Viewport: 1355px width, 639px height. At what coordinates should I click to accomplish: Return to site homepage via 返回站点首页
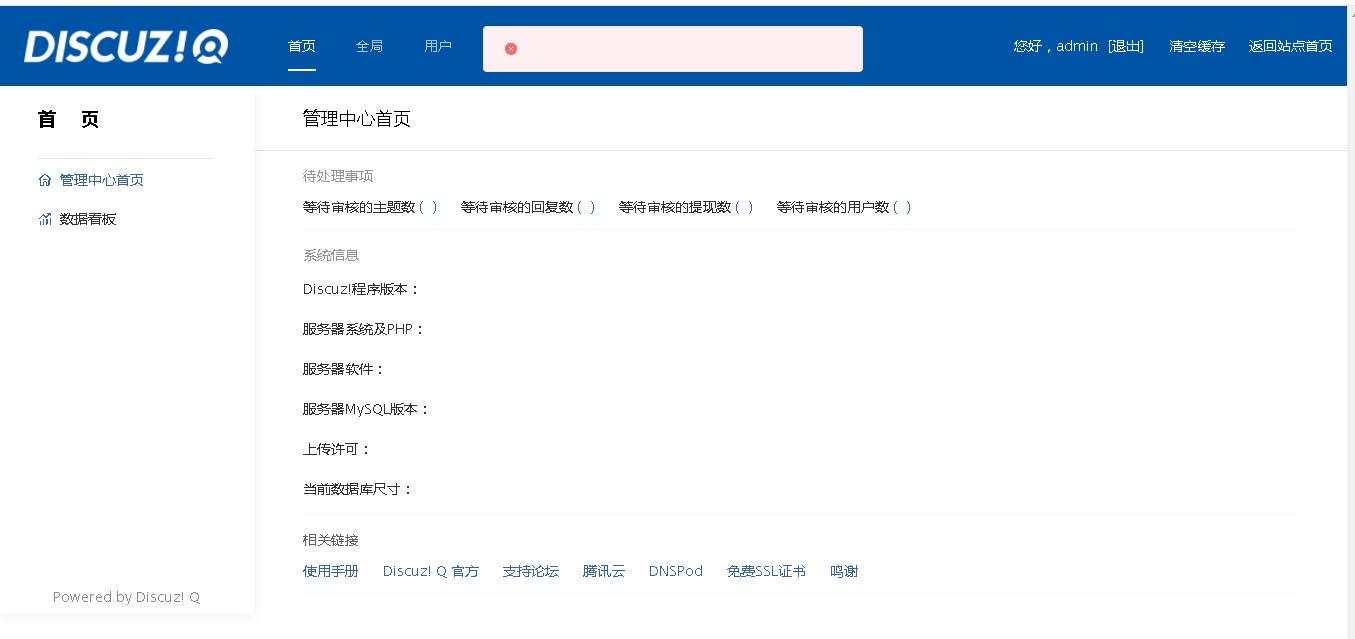tap(1289, 46)
